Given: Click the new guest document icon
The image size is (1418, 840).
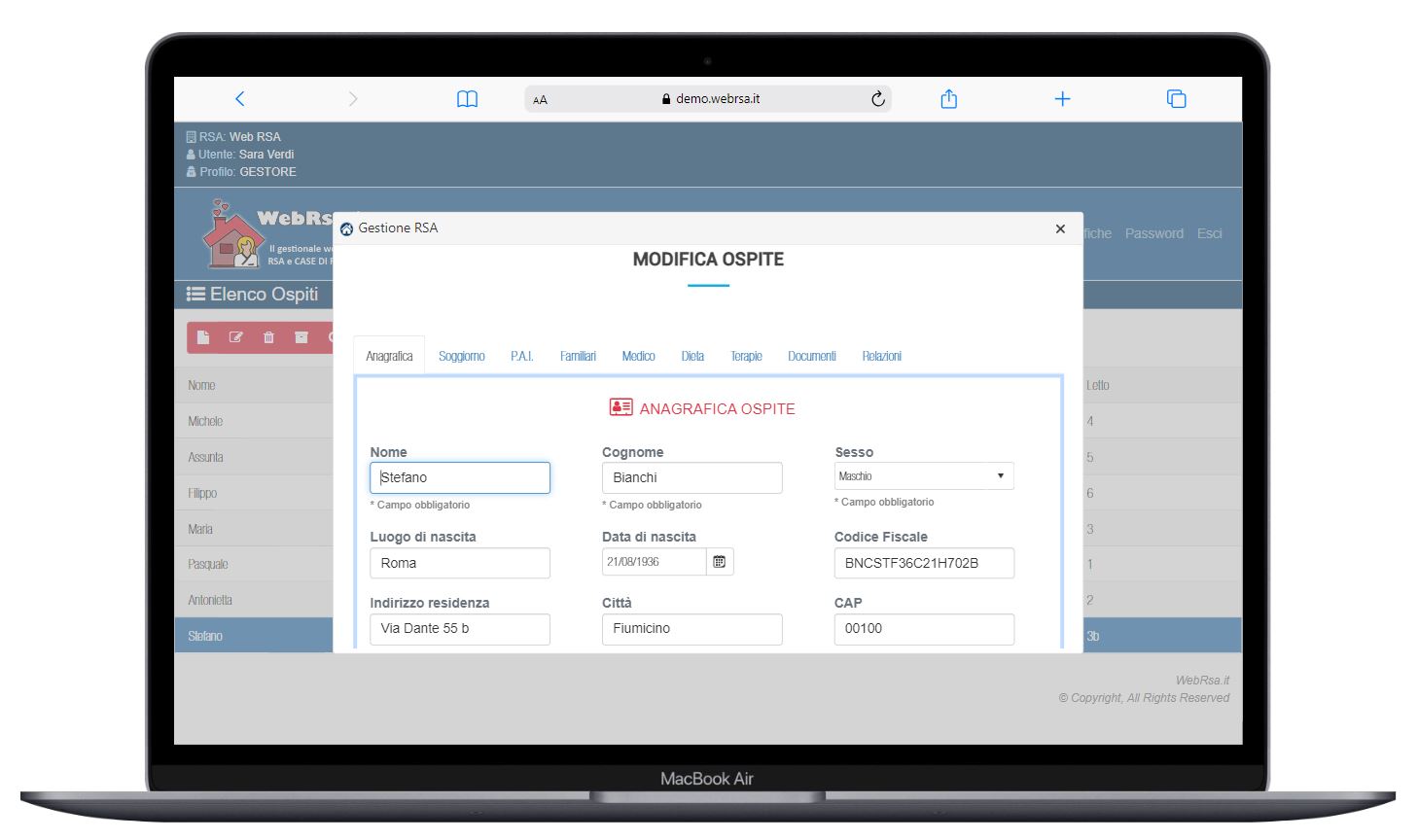Looking at the screenshot, I should 203,337.
